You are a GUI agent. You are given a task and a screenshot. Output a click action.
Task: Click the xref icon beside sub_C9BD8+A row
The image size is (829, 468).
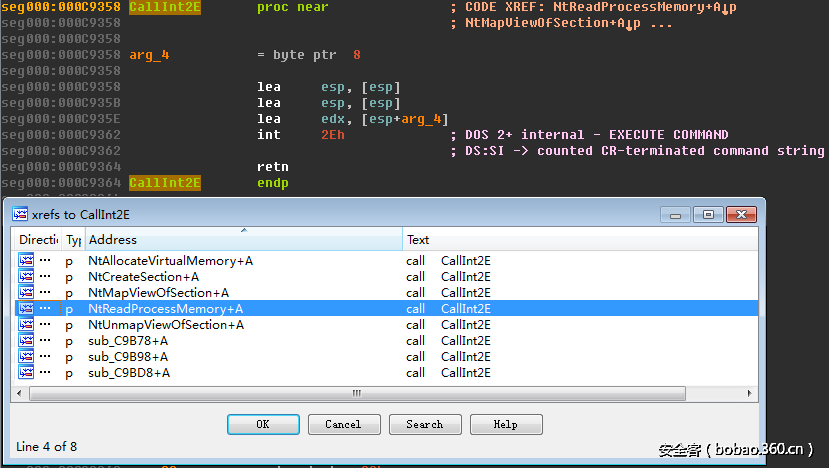[26, 373]
